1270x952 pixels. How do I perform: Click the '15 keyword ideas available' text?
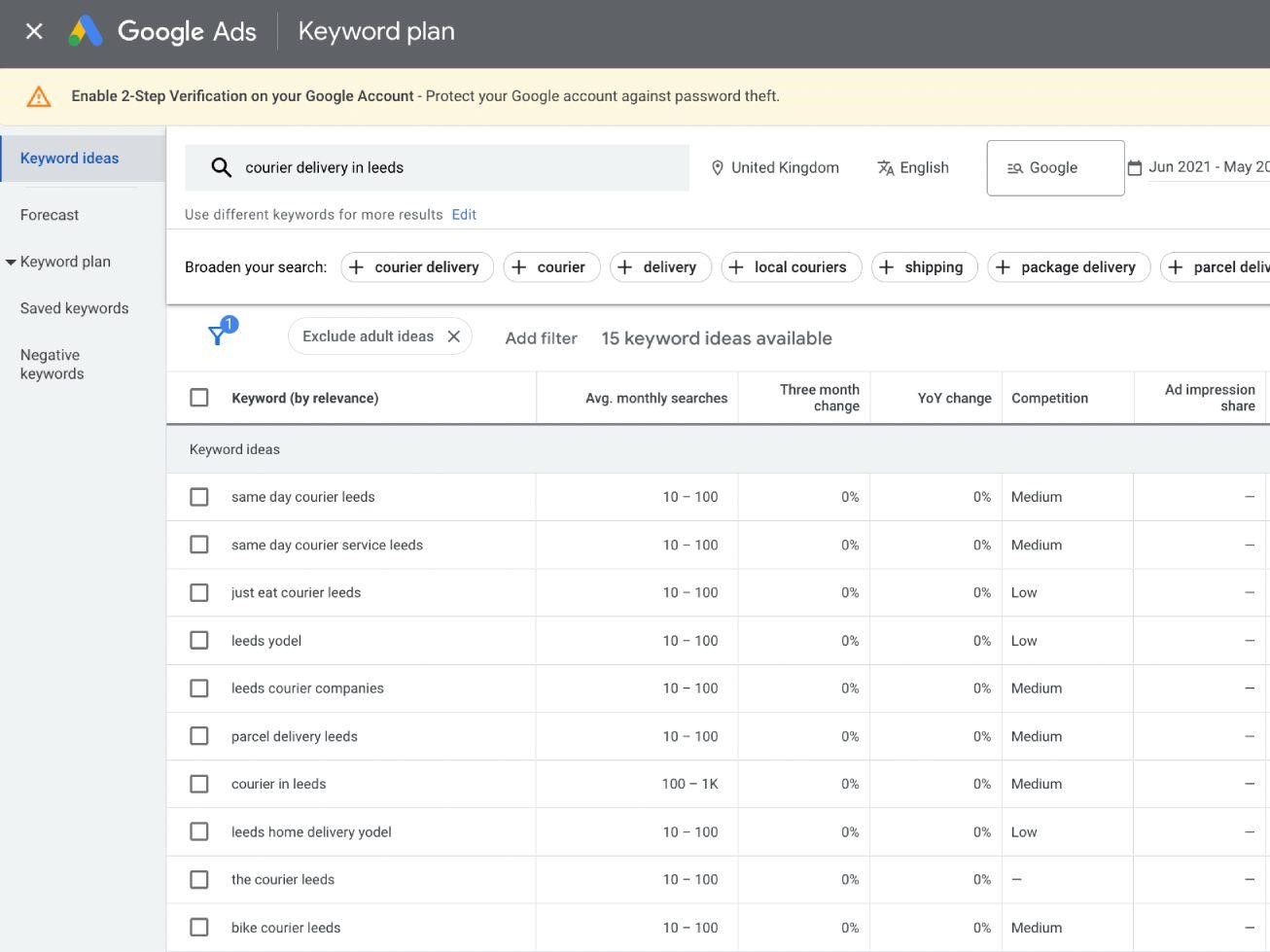point(717,338)
